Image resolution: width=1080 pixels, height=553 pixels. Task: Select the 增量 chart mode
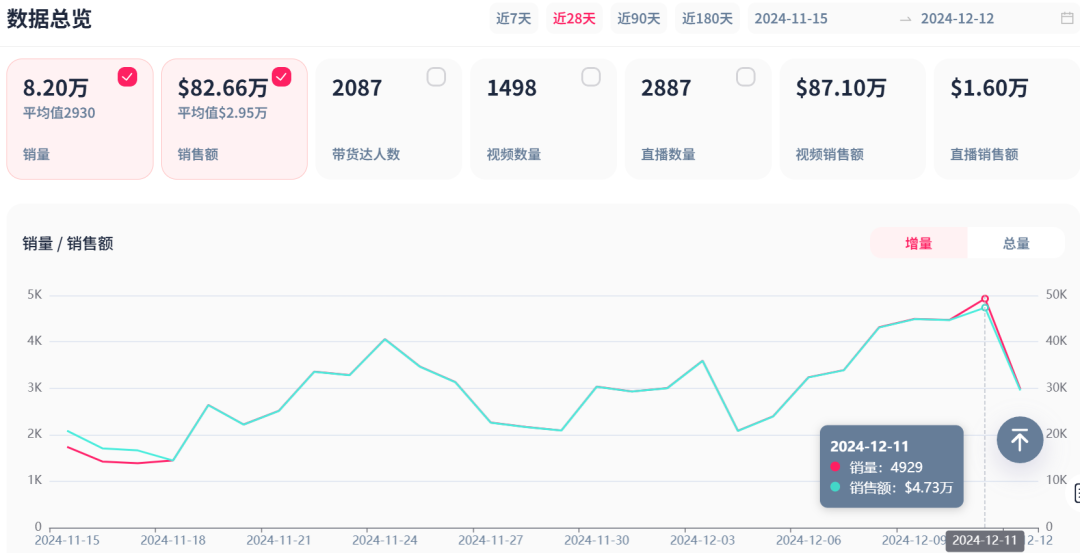click(x=918, y=243)
